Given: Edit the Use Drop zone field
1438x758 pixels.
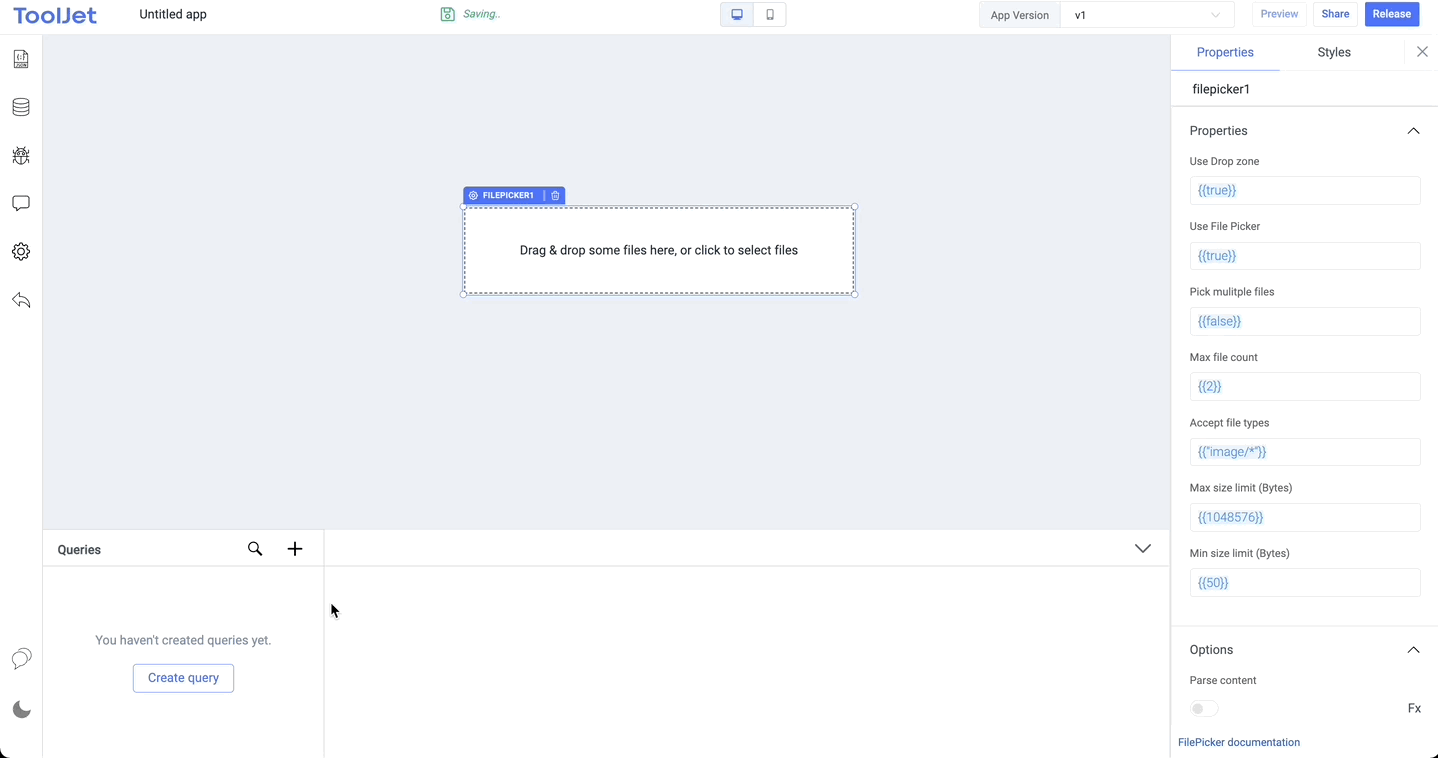Looking at the screenshot, I should click(x=1305, y=190).
